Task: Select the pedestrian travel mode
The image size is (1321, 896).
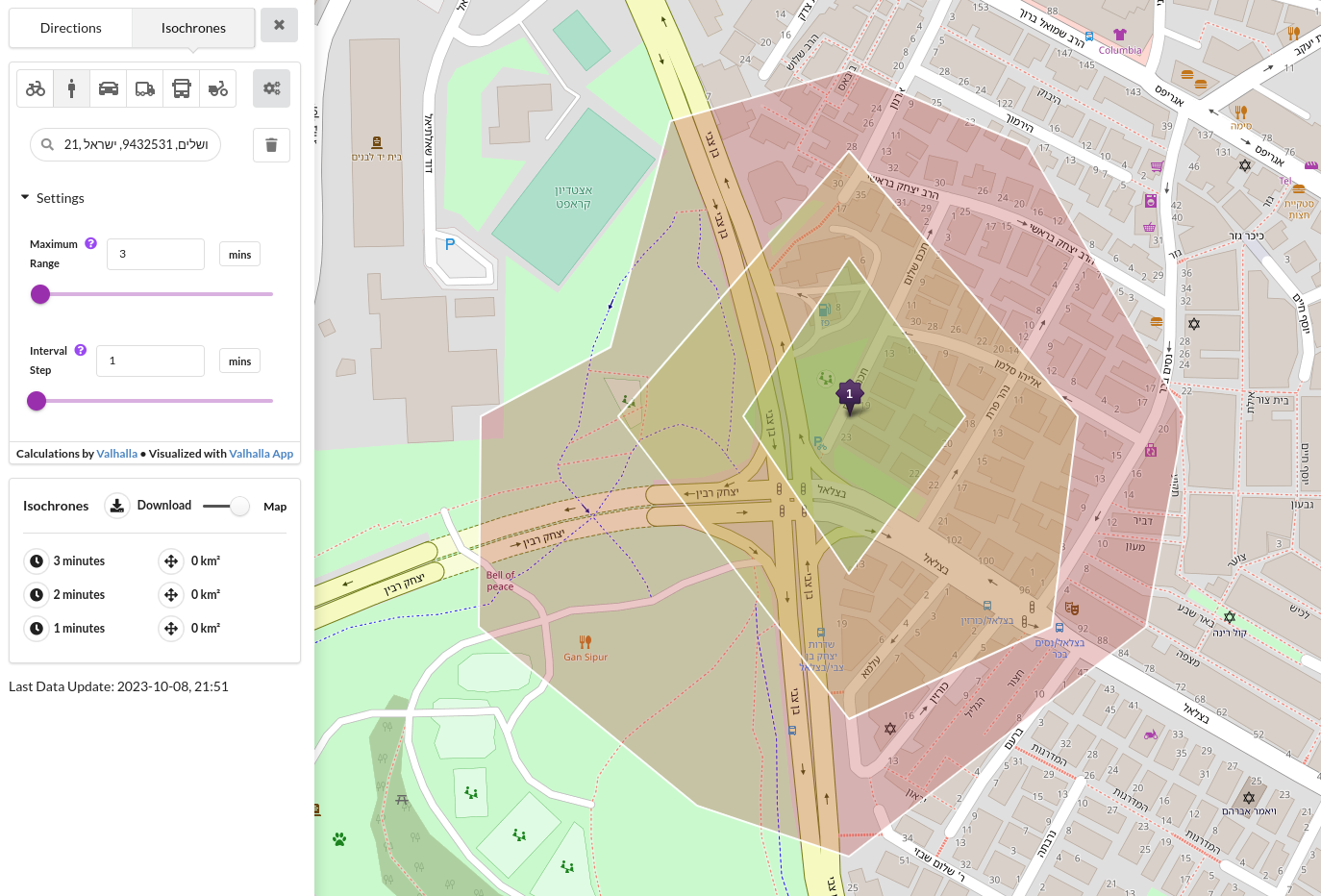Action: 71,87
